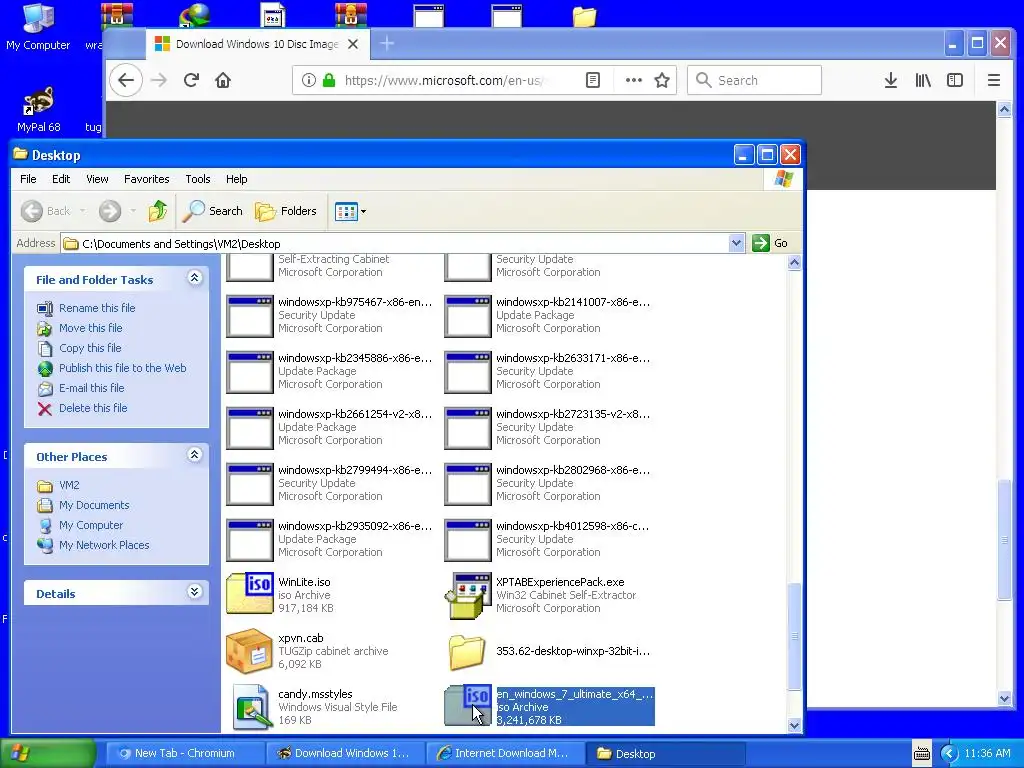The width and height of the screenshot is (1024, 768).
Task: Toggle the browser sidebar icon
Action: click(x=955, y=80)
